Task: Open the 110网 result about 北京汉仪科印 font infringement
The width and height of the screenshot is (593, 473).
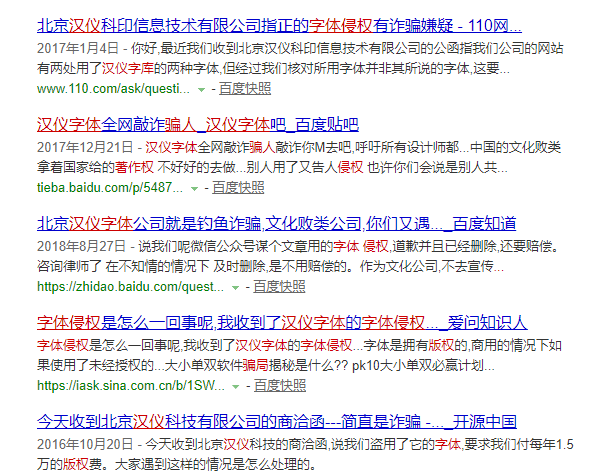Action: (279, 25)
